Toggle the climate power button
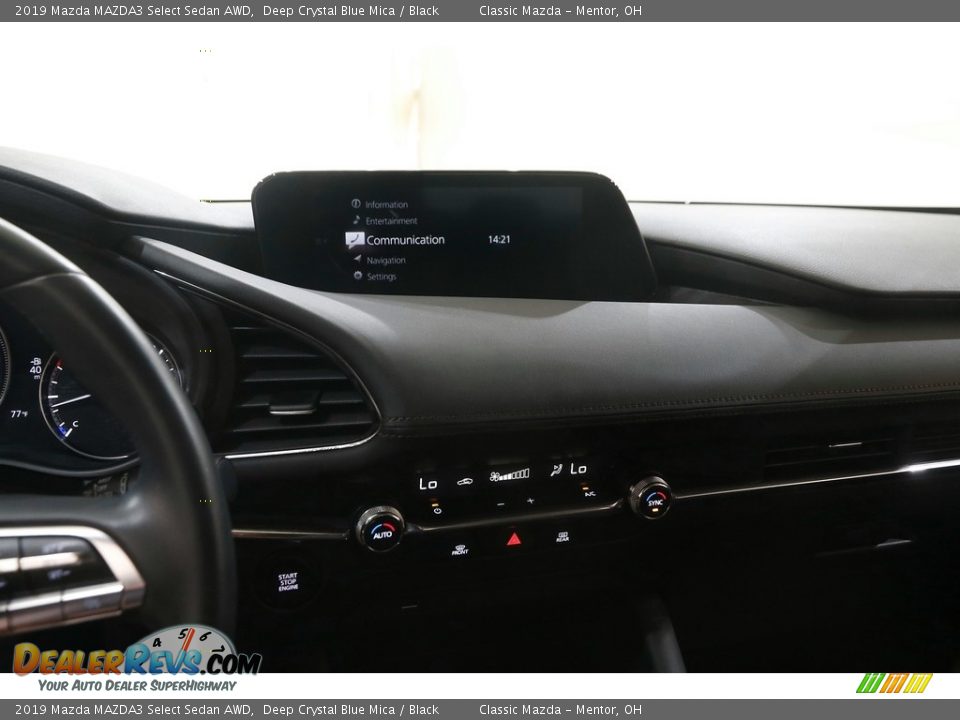This screenshot has height=720, width=960. pyautogui.click(x=436, y=509)
